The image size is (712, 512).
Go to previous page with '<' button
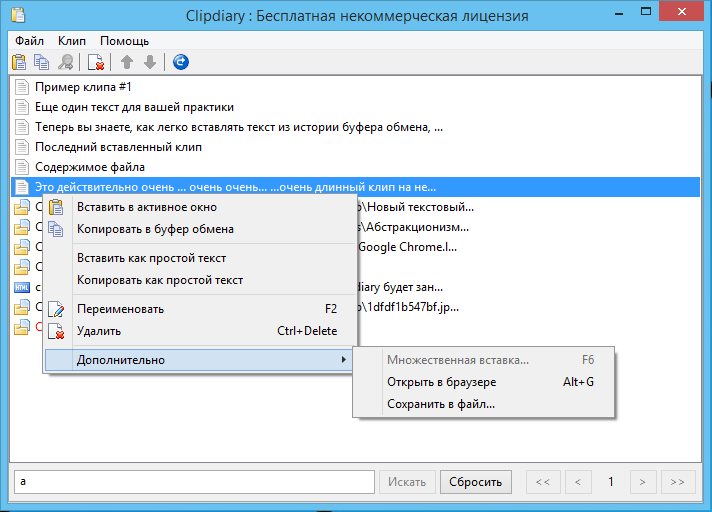pos(578,482)
